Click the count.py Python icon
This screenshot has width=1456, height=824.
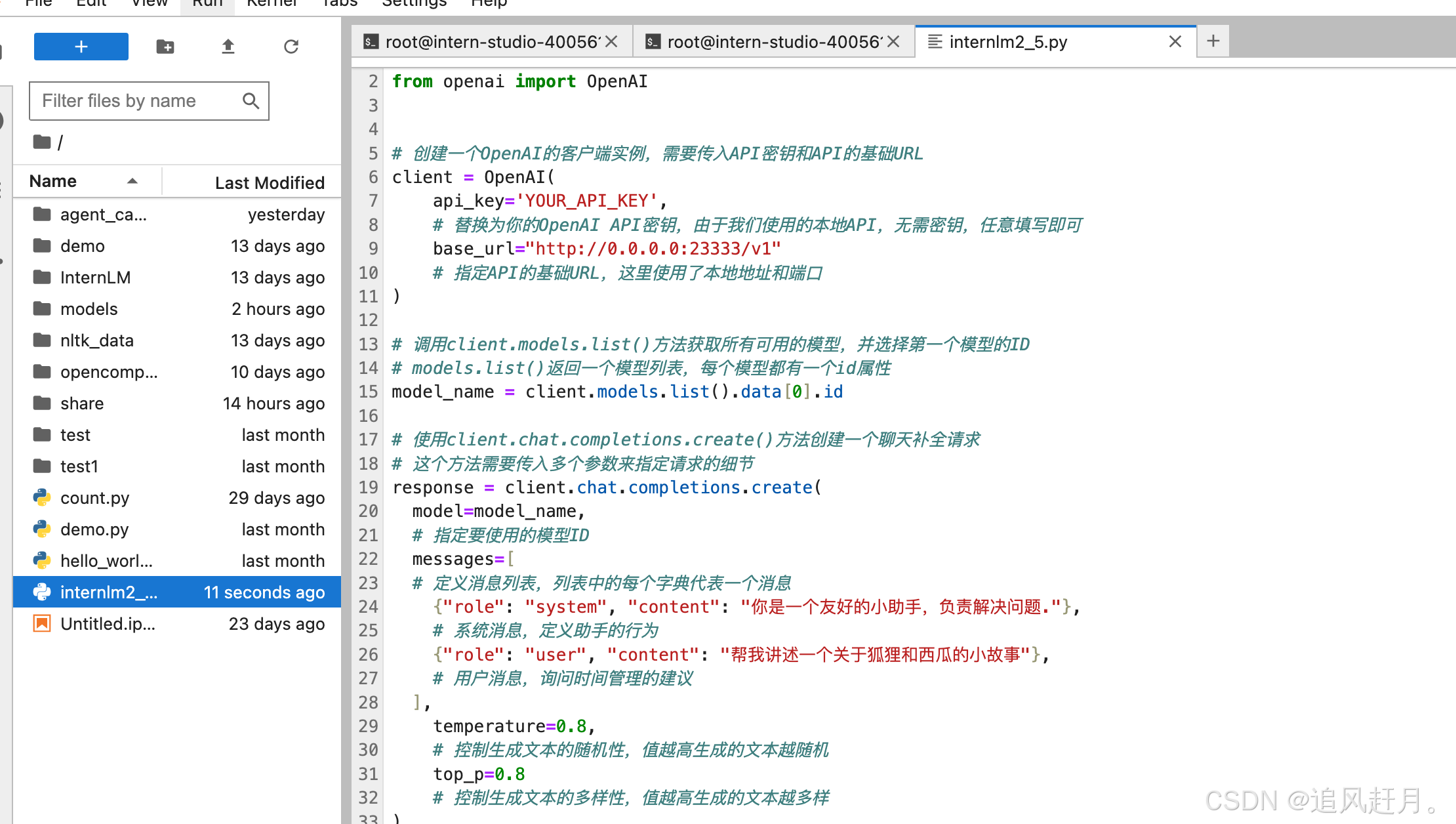coord(42,497)
